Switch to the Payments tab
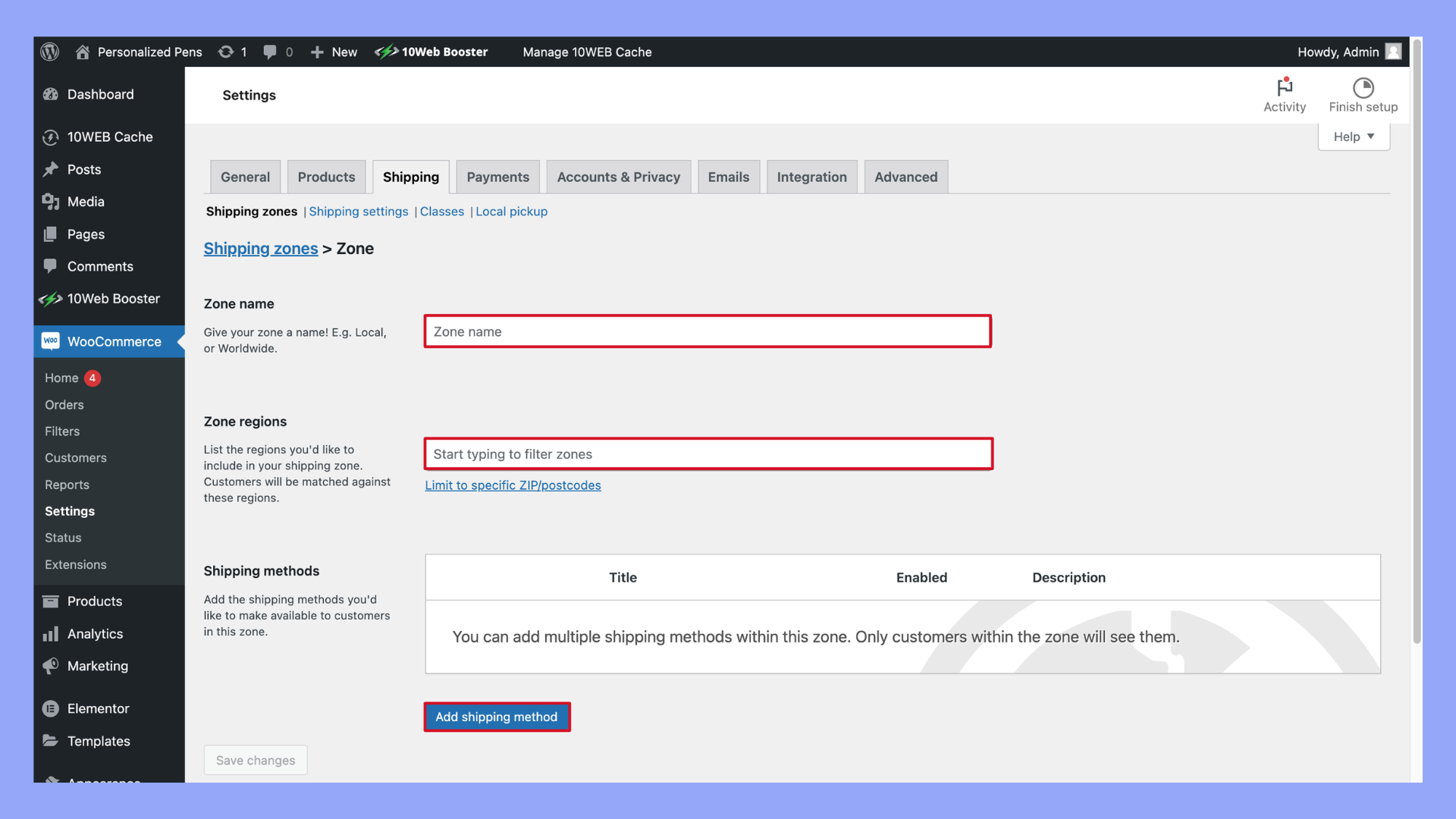Image resolution: width=1456 pixels, height=819 pixels. point(497,177)
